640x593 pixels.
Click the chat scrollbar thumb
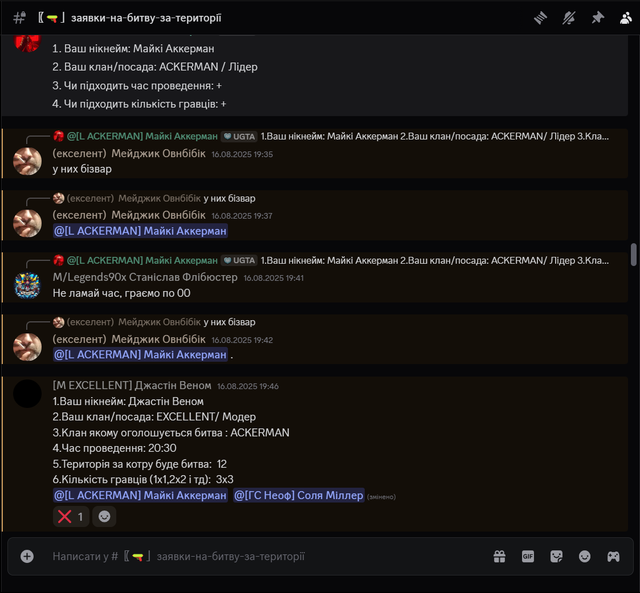pos(633,255)
